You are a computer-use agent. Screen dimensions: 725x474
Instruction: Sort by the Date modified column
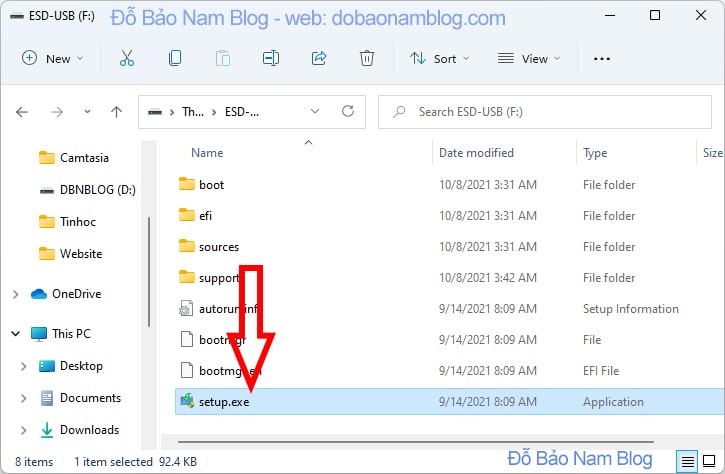476,153
